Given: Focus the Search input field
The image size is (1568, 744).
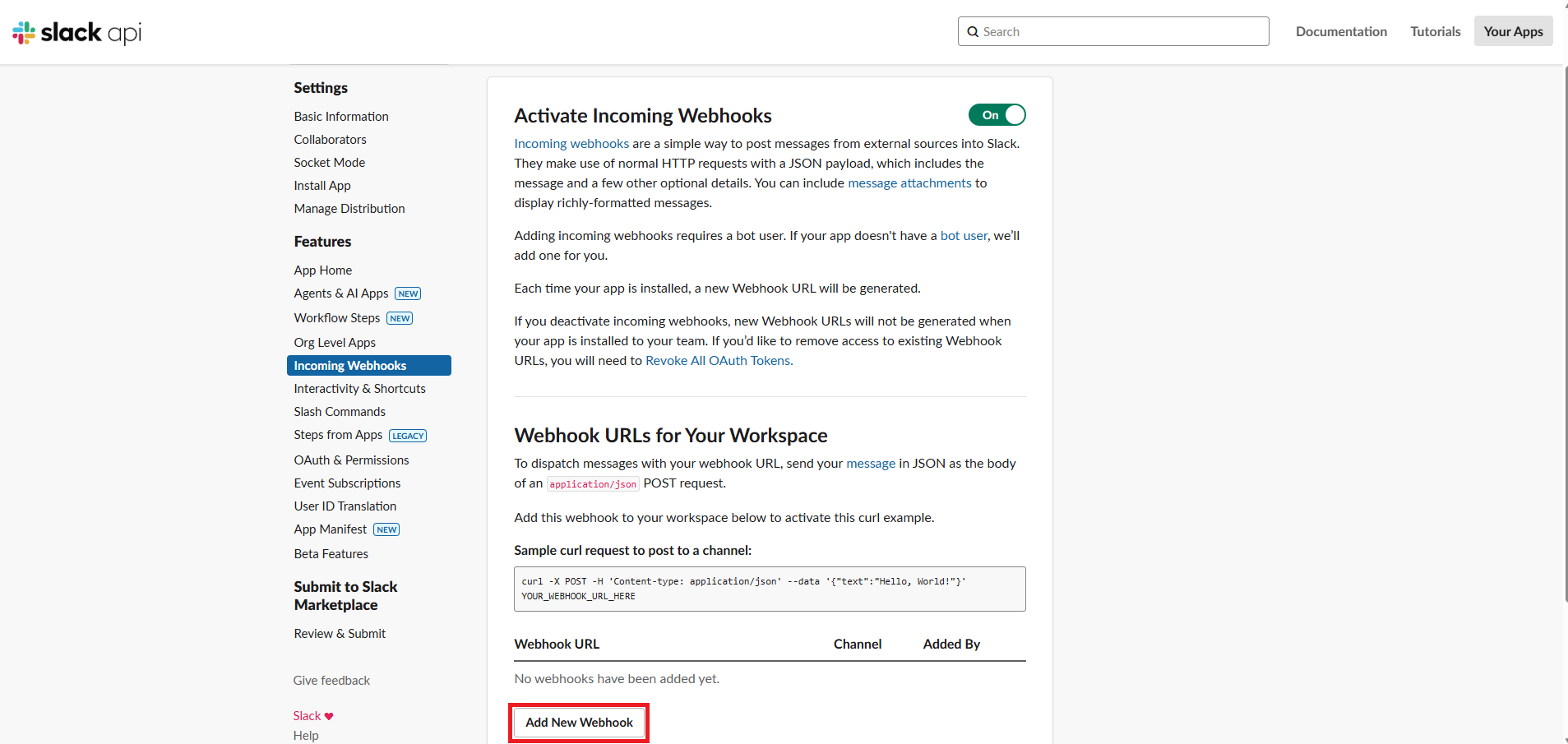Looking at the screenshot, I should 1113,31.
